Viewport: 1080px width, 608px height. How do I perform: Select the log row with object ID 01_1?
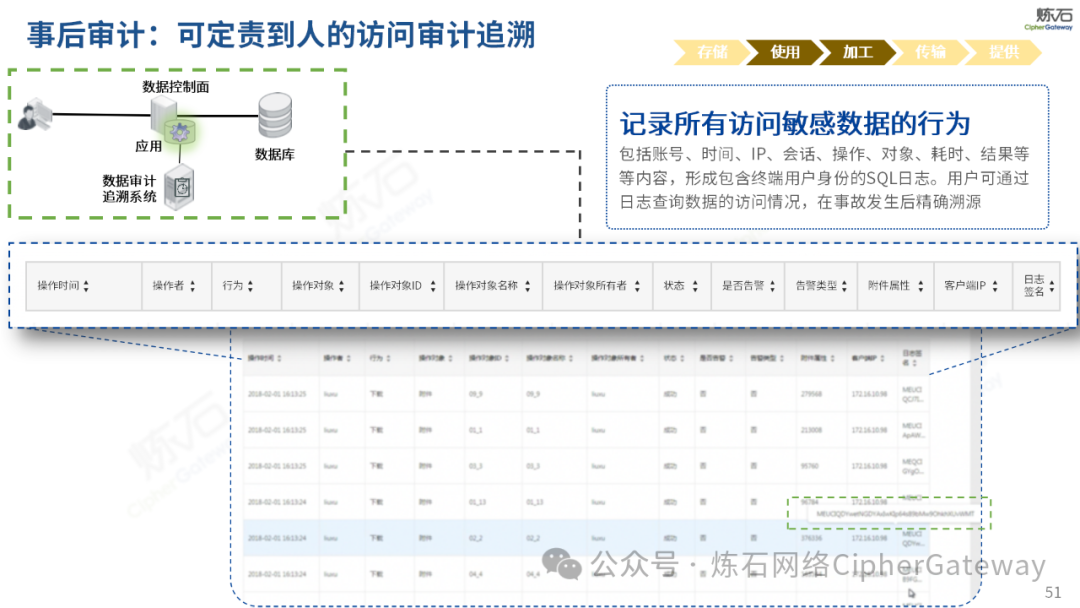click(x=585, y=430)
